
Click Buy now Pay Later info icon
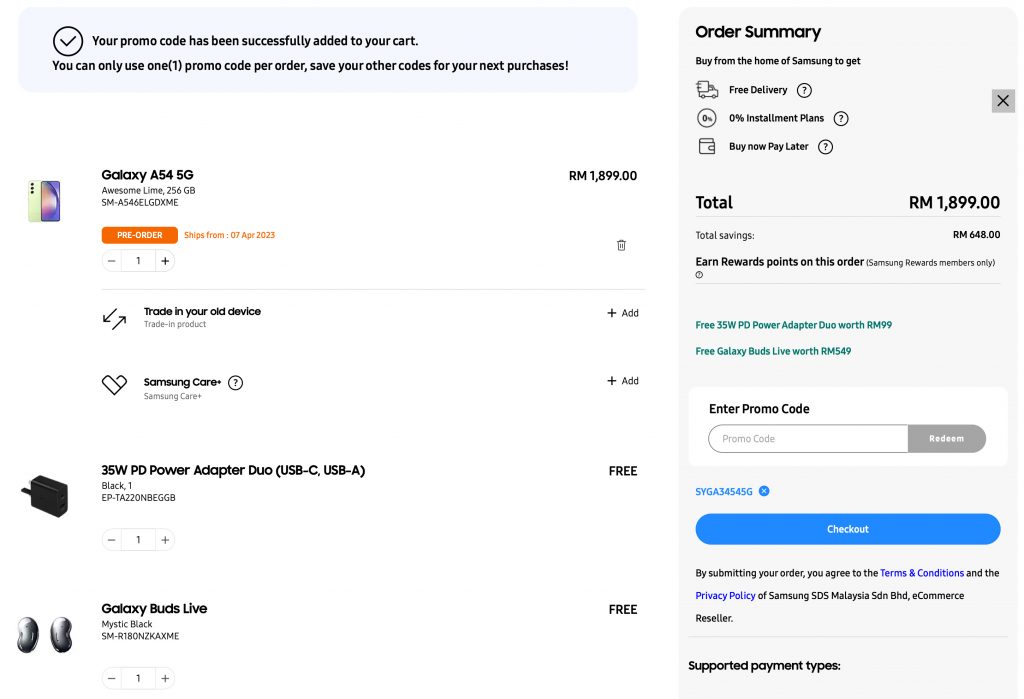coord(825,147)
